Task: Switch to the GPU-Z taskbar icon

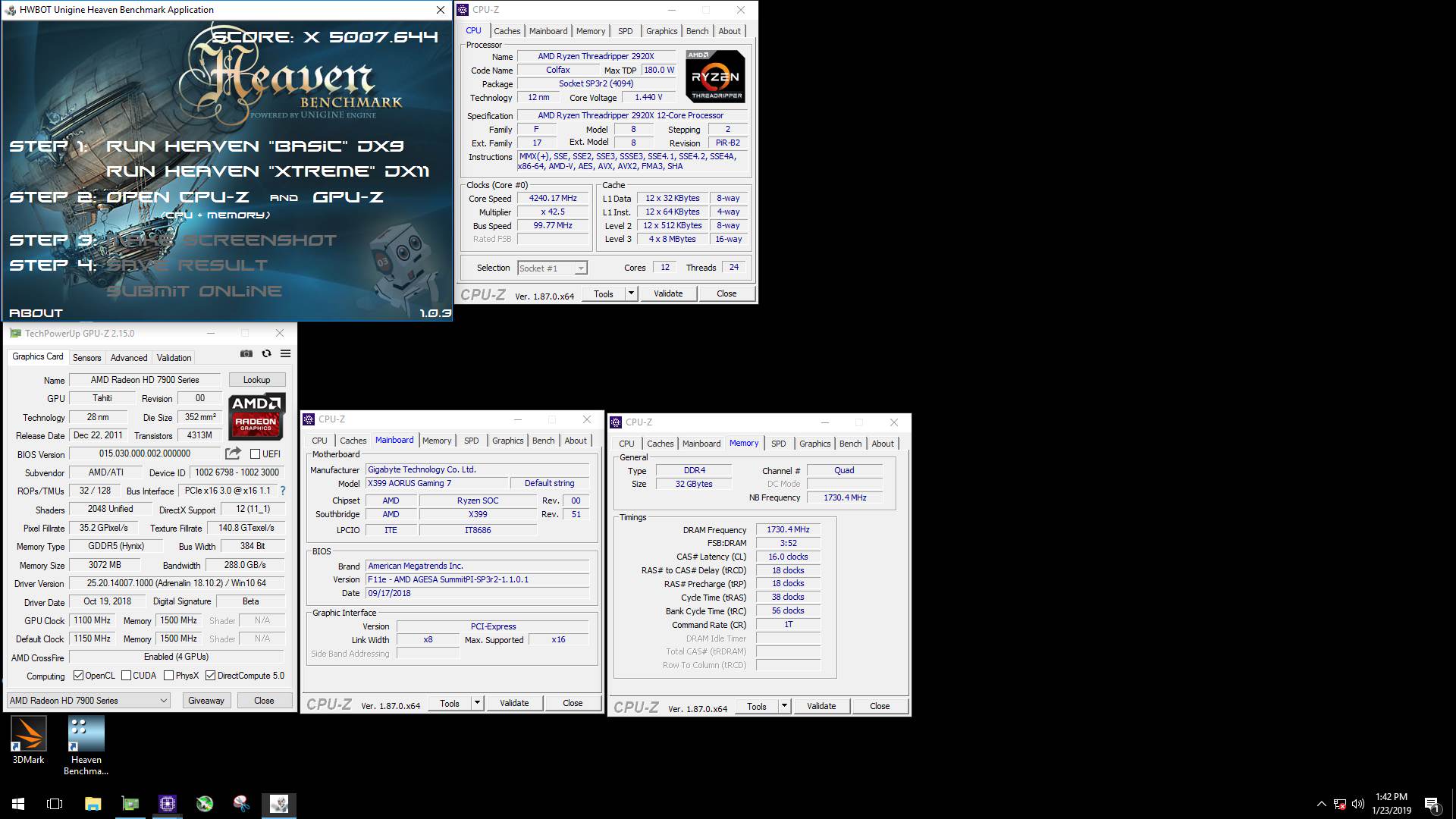Action: coord(130,804)
